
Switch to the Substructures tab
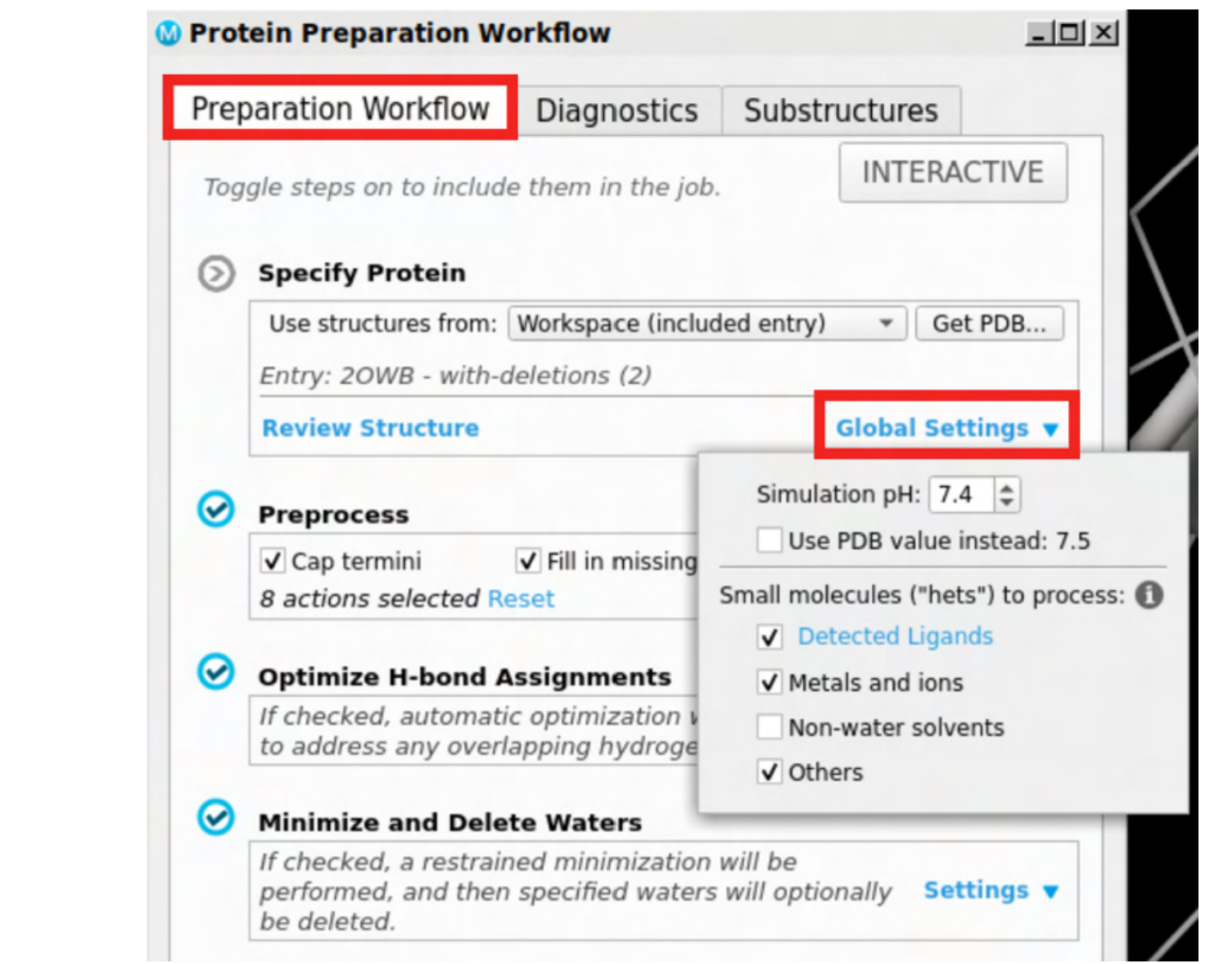[x=841, y=111]
